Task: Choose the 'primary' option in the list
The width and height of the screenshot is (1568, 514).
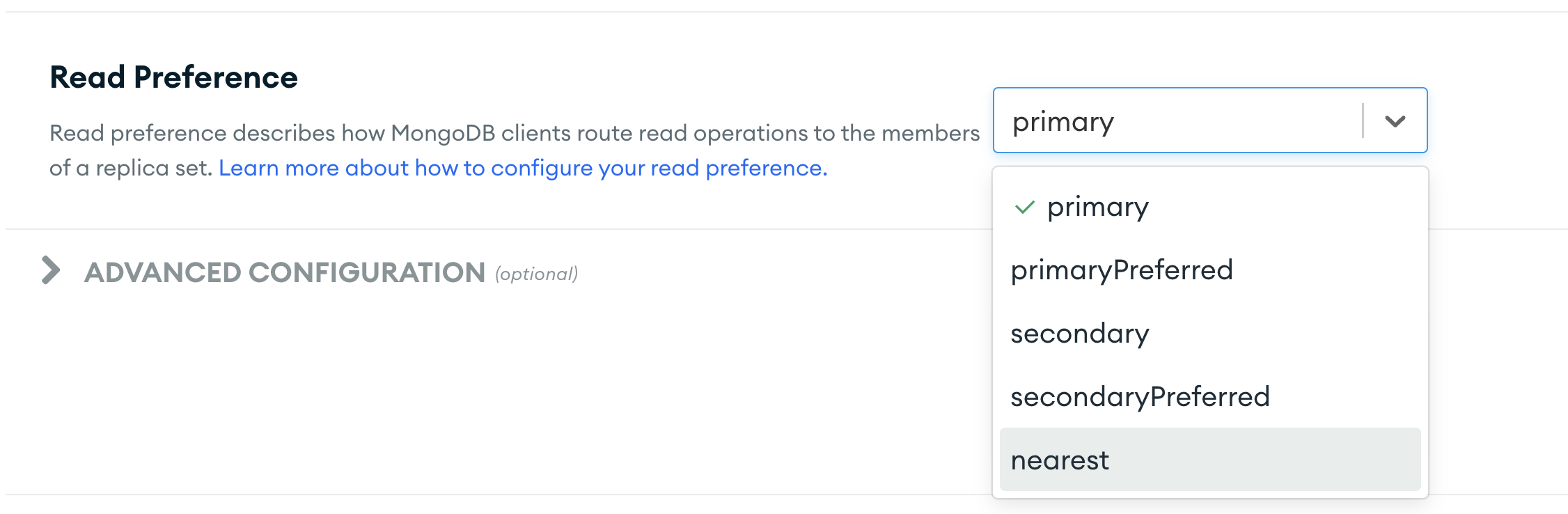Action: tap(1098, 207)
